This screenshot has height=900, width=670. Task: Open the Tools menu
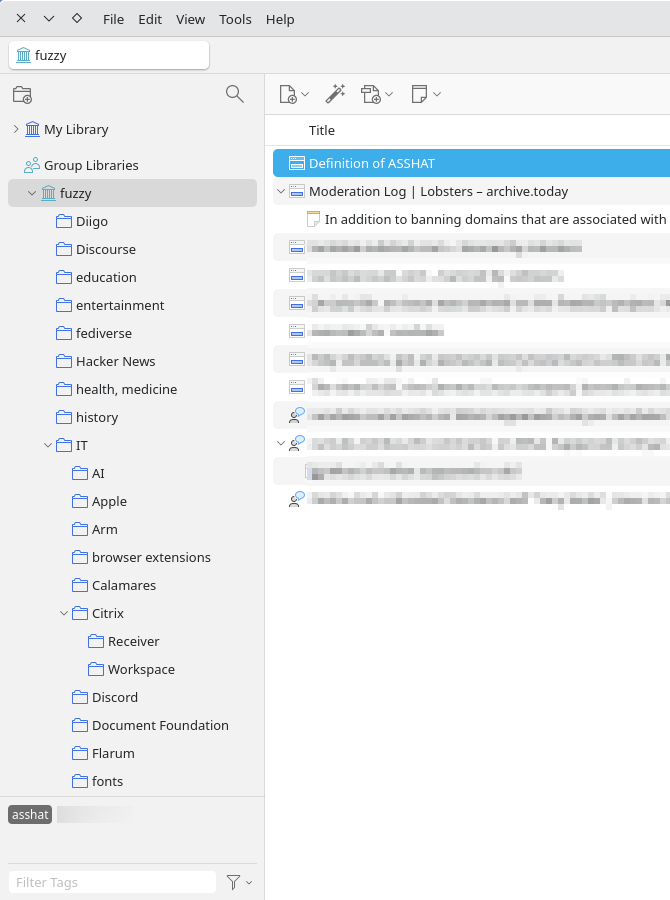point(235,19)
